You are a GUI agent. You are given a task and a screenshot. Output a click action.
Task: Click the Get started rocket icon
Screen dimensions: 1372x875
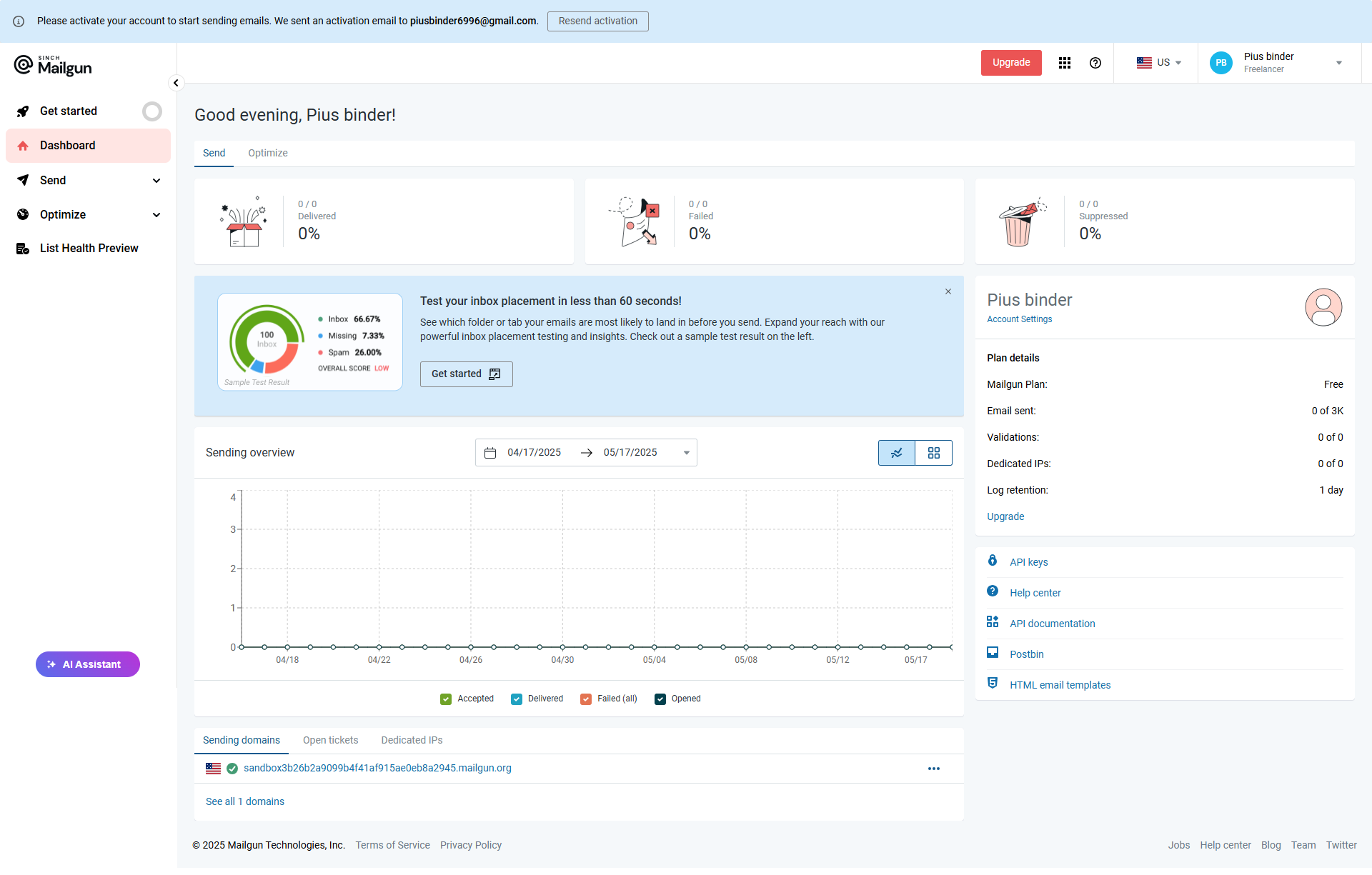[23, 111]
